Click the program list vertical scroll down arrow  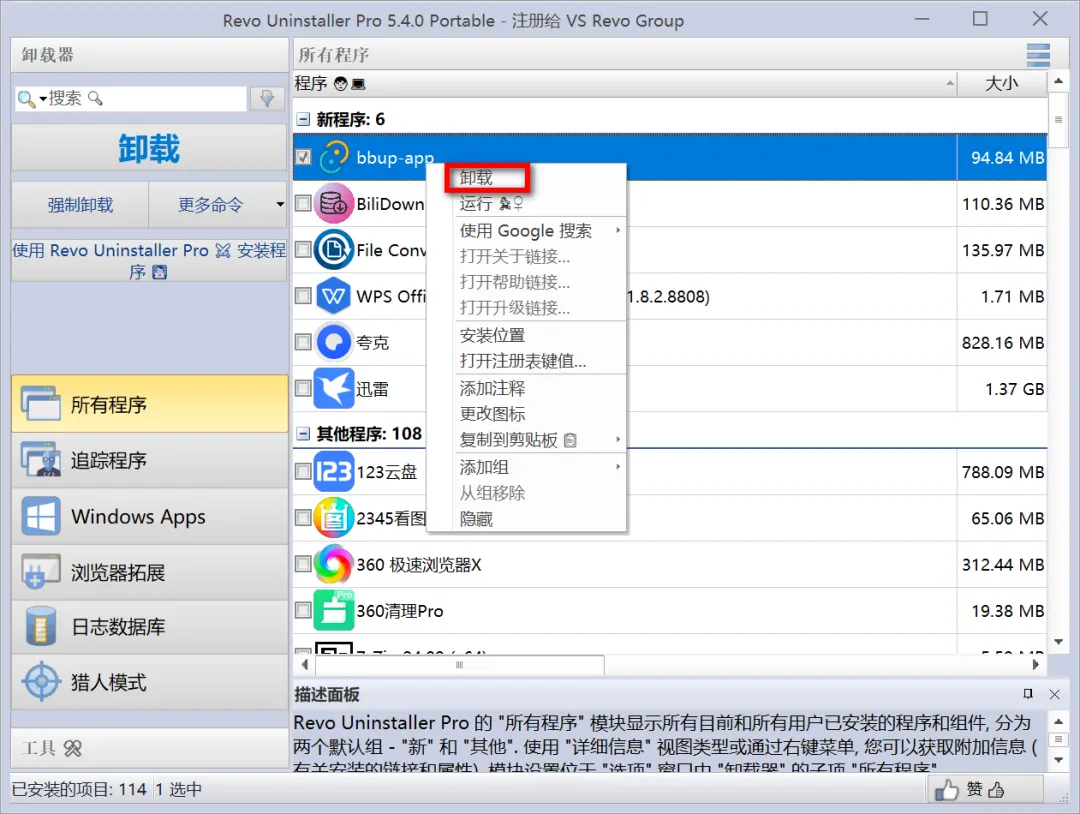tap(1058, 641)
